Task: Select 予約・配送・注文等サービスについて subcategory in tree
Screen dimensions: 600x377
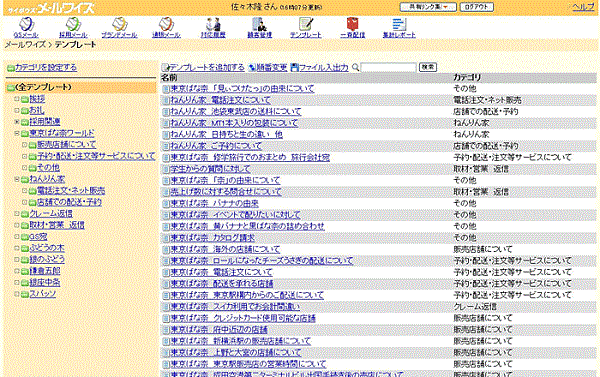Action: pyautogui.click(x=96, y=156)
